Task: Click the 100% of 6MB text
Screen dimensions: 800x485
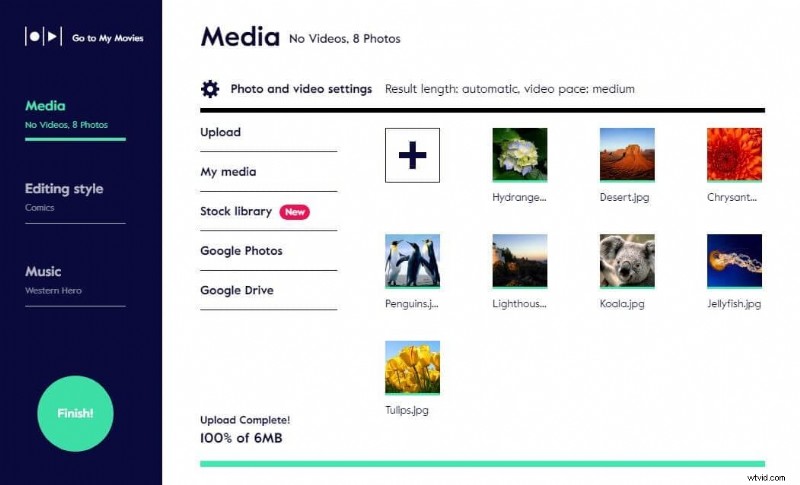Action: point(241,438)
